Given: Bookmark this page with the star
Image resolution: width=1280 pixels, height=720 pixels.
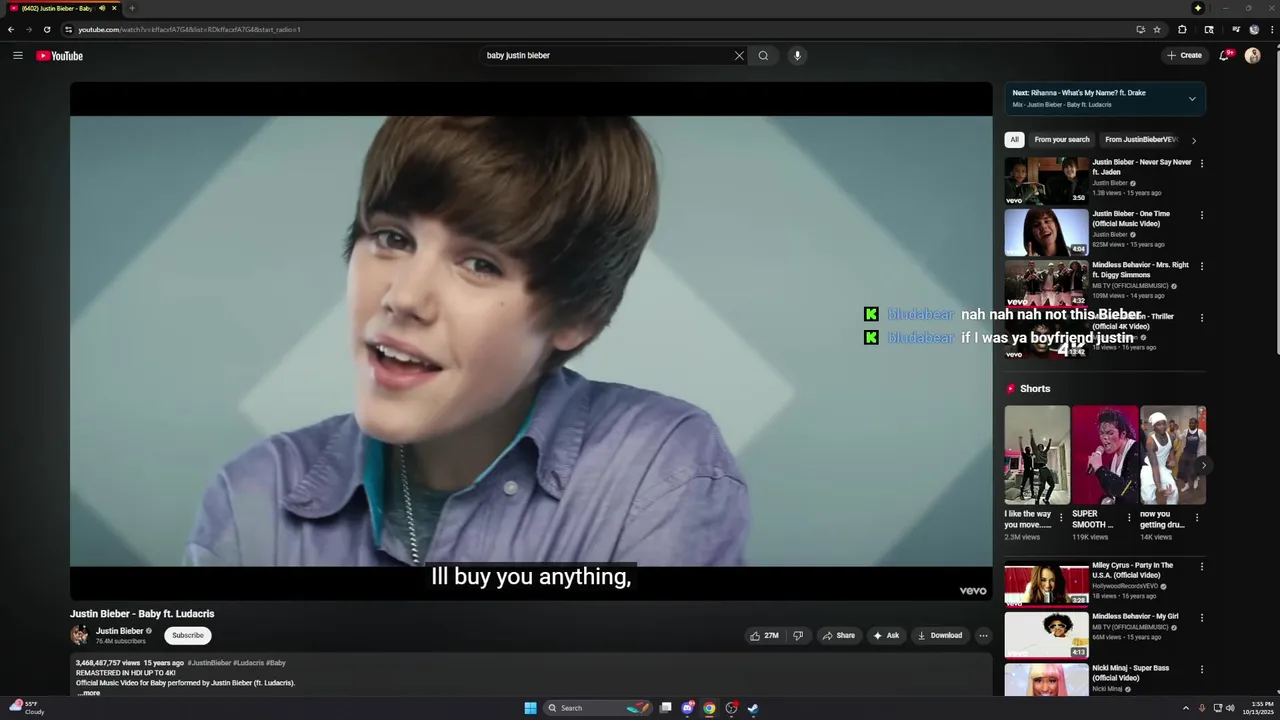Looking at the screenshot, I should click(x=1157, y=29).
